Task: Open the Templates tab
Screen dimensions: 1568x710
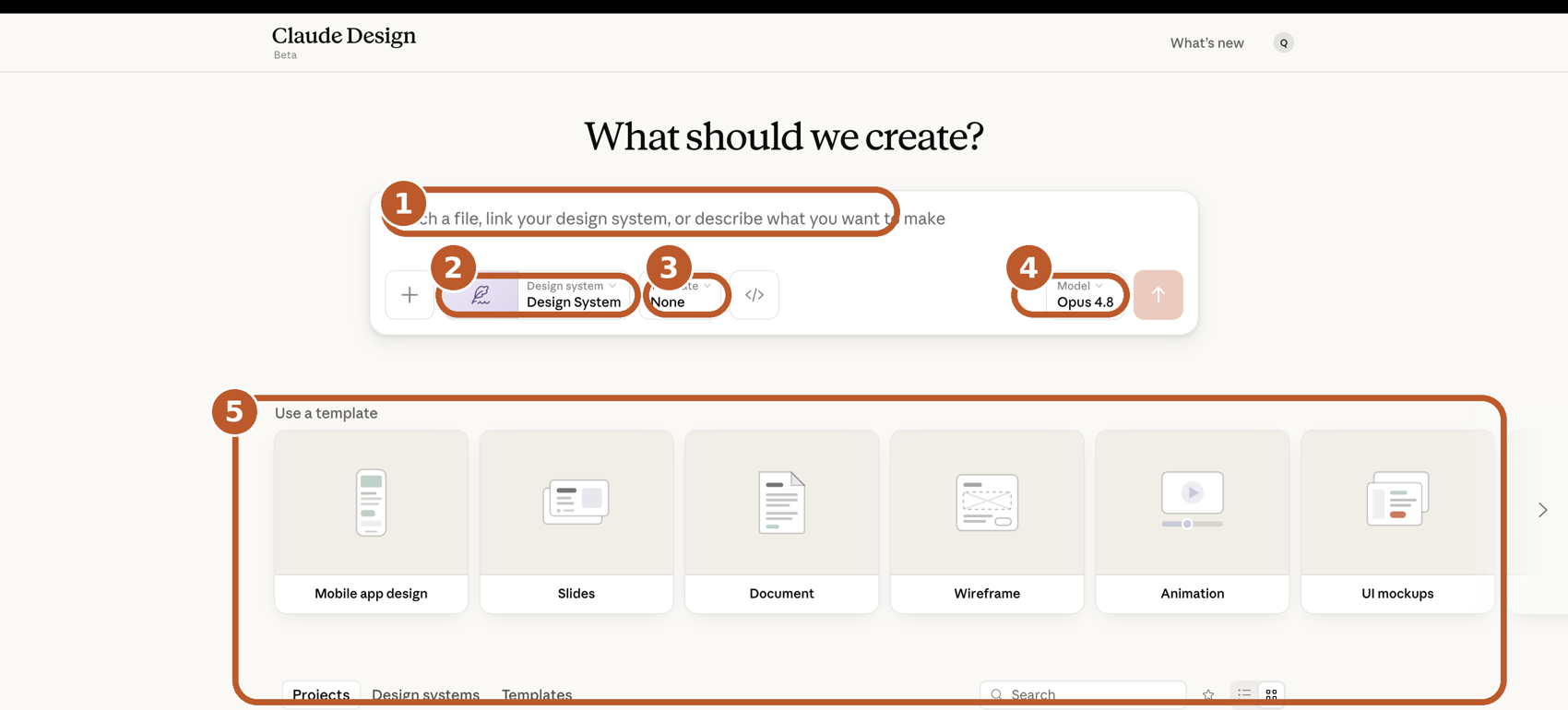Action: click(x=537, y=694)
